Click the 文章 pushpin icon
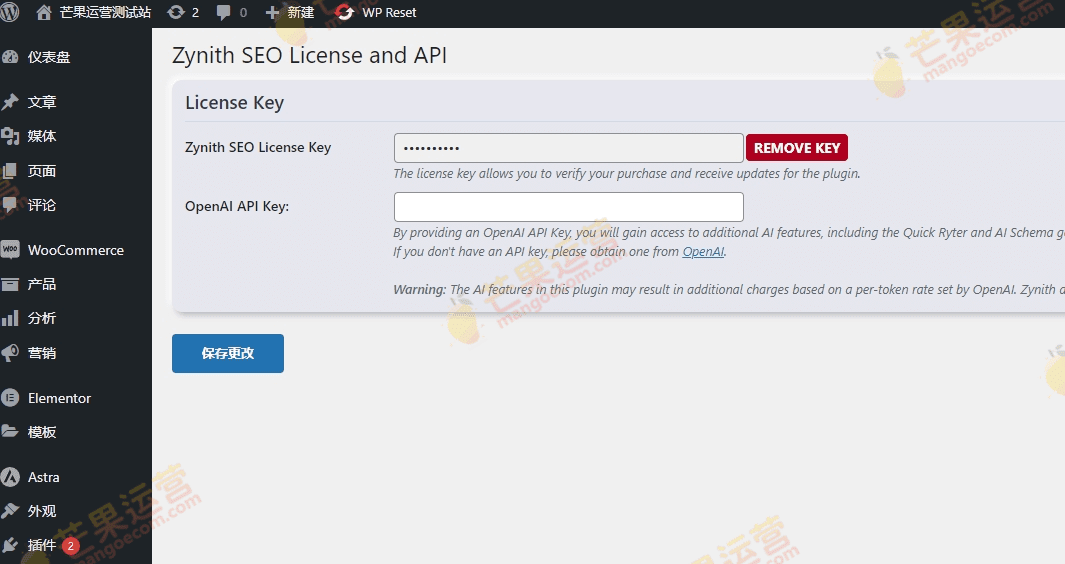1065x564 pixels. pos(10,102)
